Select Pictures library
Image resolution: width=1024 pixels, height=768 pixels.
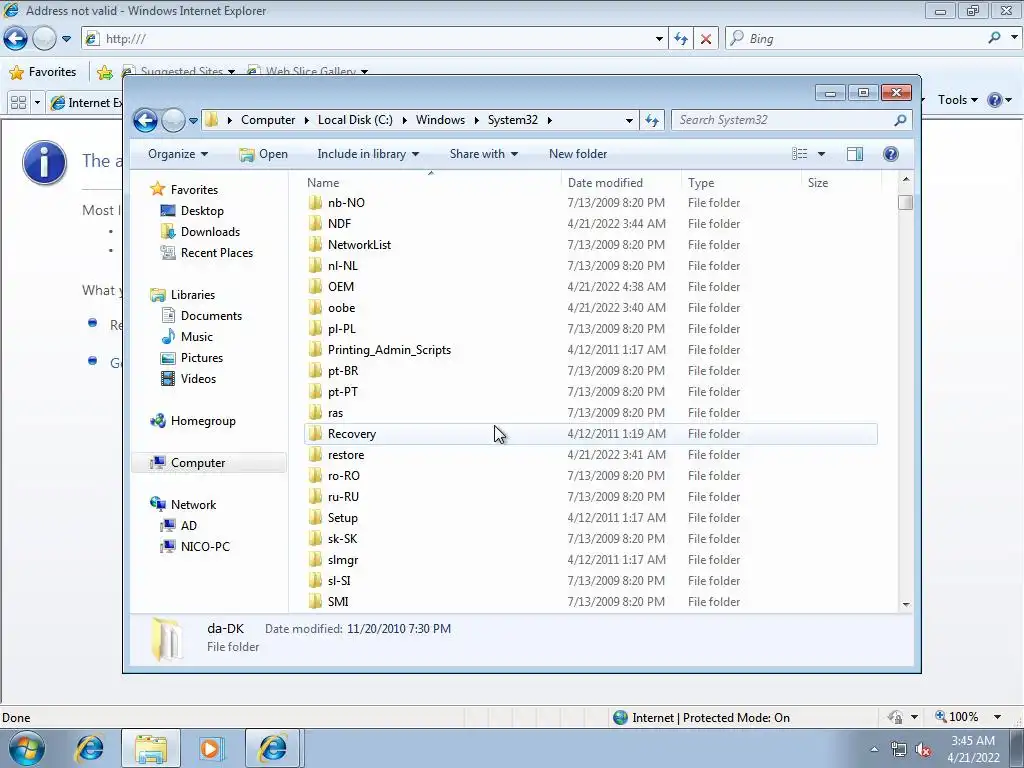pos(201,358)
